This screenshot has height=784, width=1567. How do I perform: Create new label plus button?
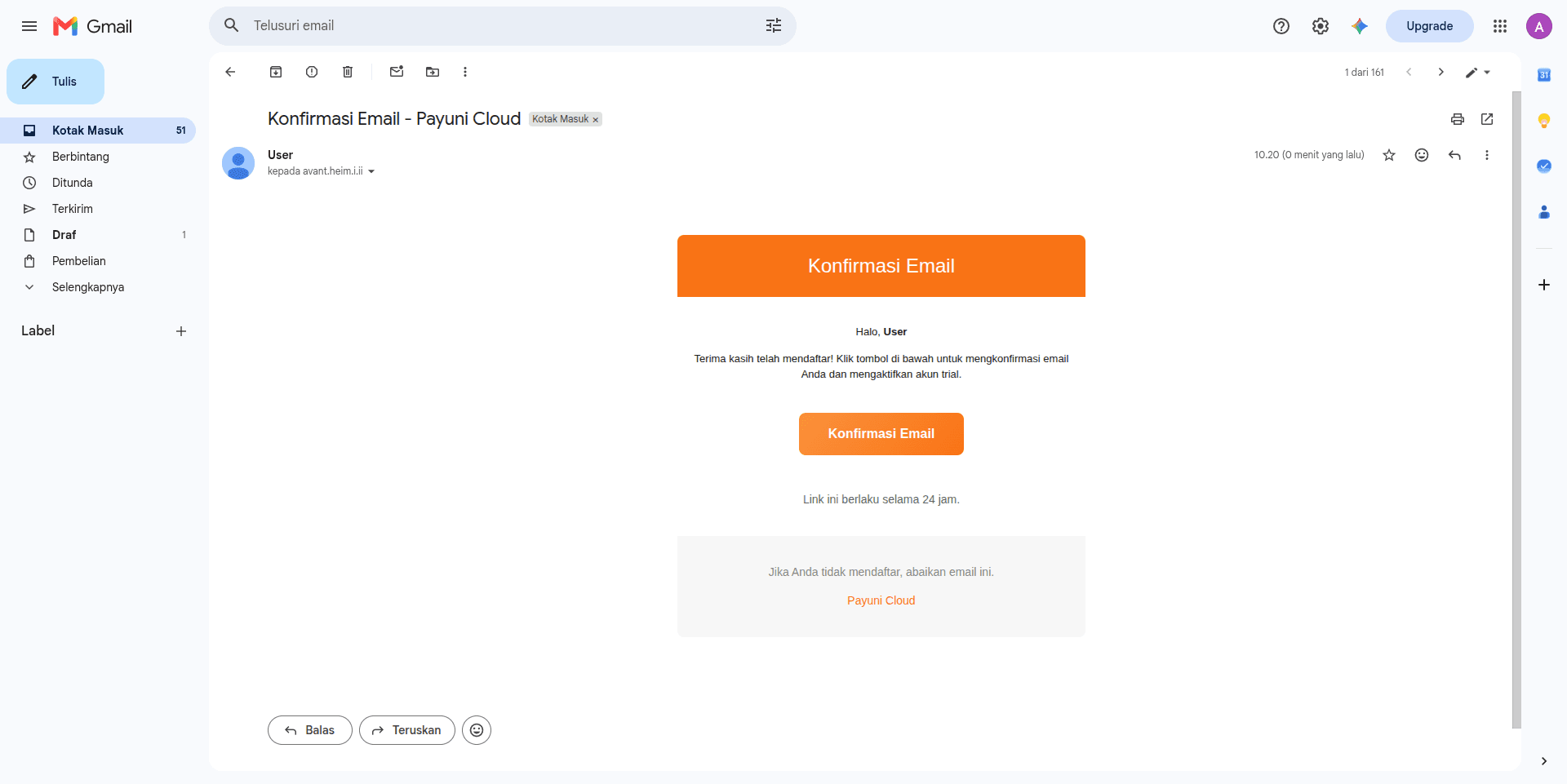pos(181,331)
